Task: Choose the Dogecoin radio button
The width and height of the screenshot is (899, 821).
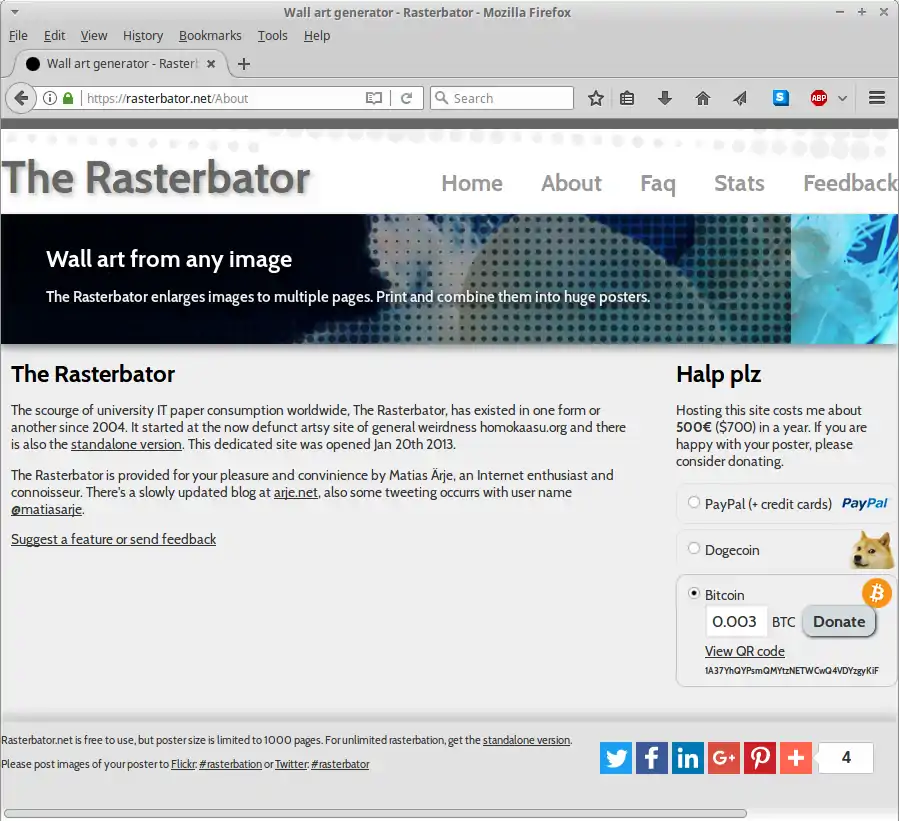Action: pos(694,549)
